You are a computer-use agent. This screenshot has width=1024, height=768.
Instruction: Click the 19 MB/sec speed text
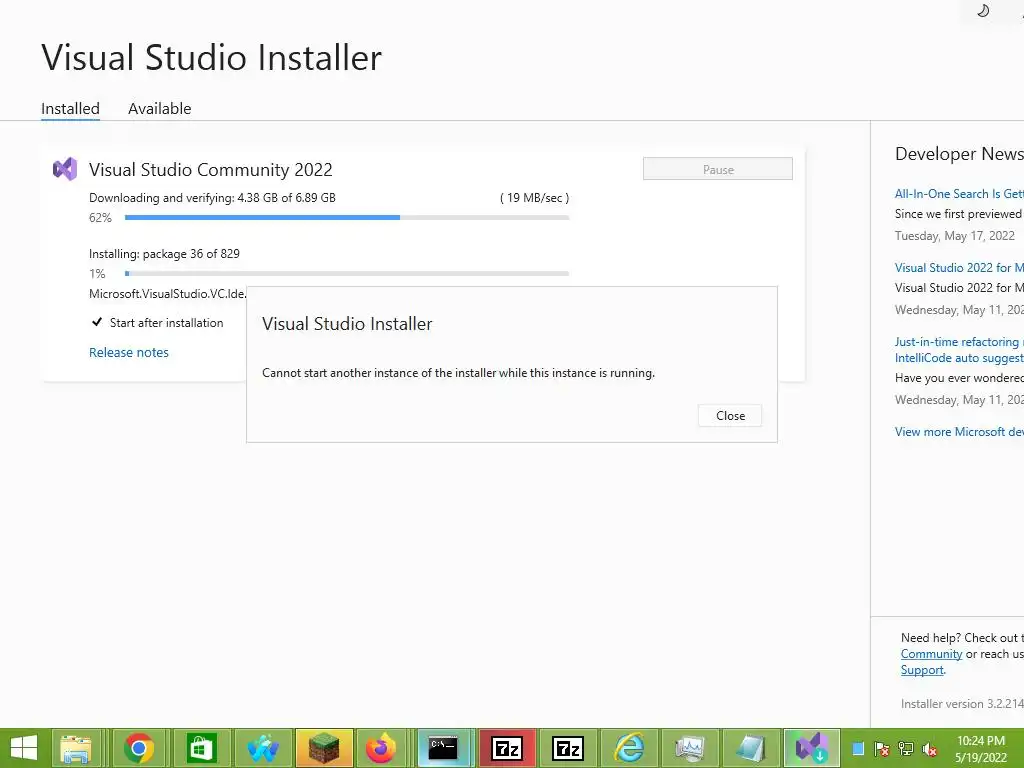click(x=534, y=197)
